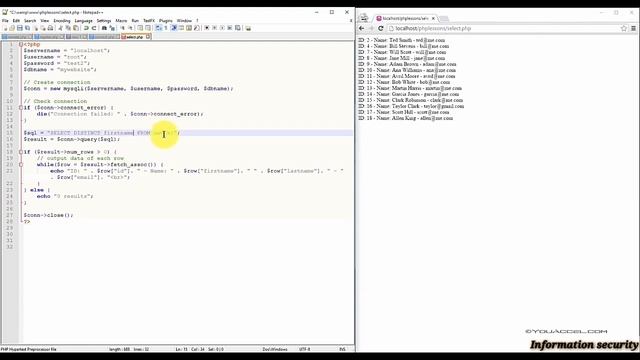The width and height of the screenshot is (640, 360).
Task: Toggle synchronize vertical scrolling icon
Action: coord(140,28)
